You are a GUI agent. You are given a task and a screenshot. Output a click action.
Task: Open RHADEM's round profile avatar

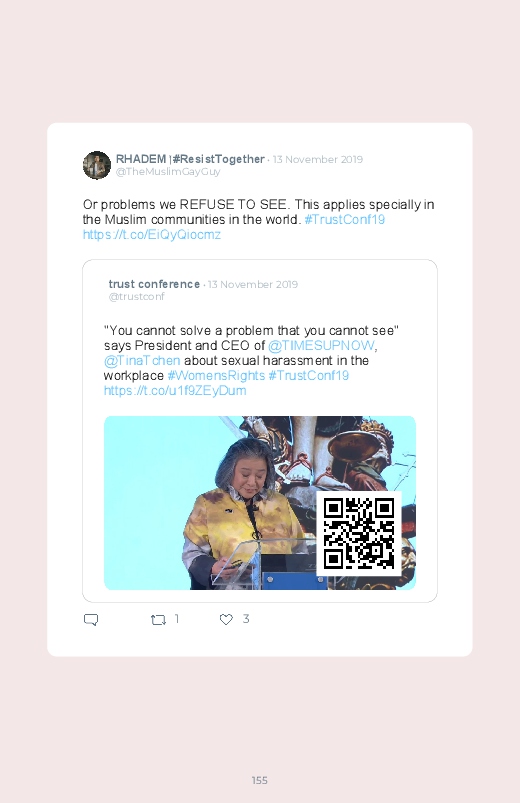tap(97, 165)
